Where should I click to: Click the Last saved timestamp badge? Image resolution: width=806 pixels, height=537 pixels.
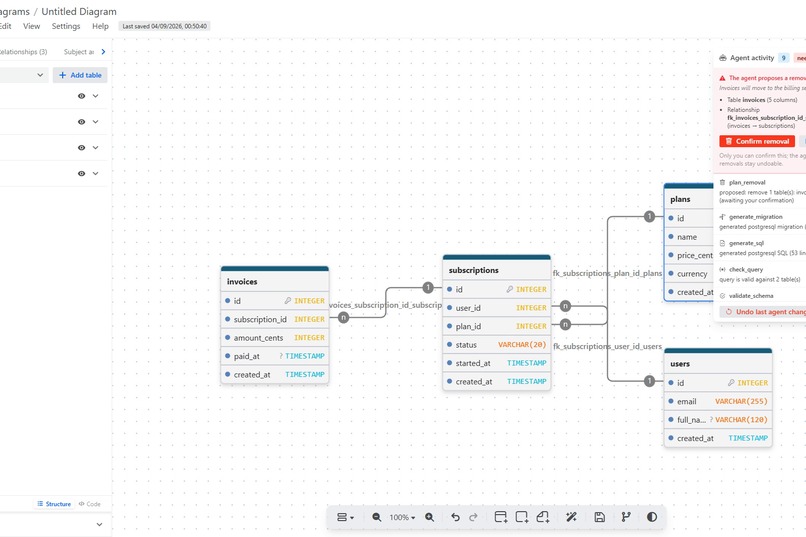pos(164,26)
